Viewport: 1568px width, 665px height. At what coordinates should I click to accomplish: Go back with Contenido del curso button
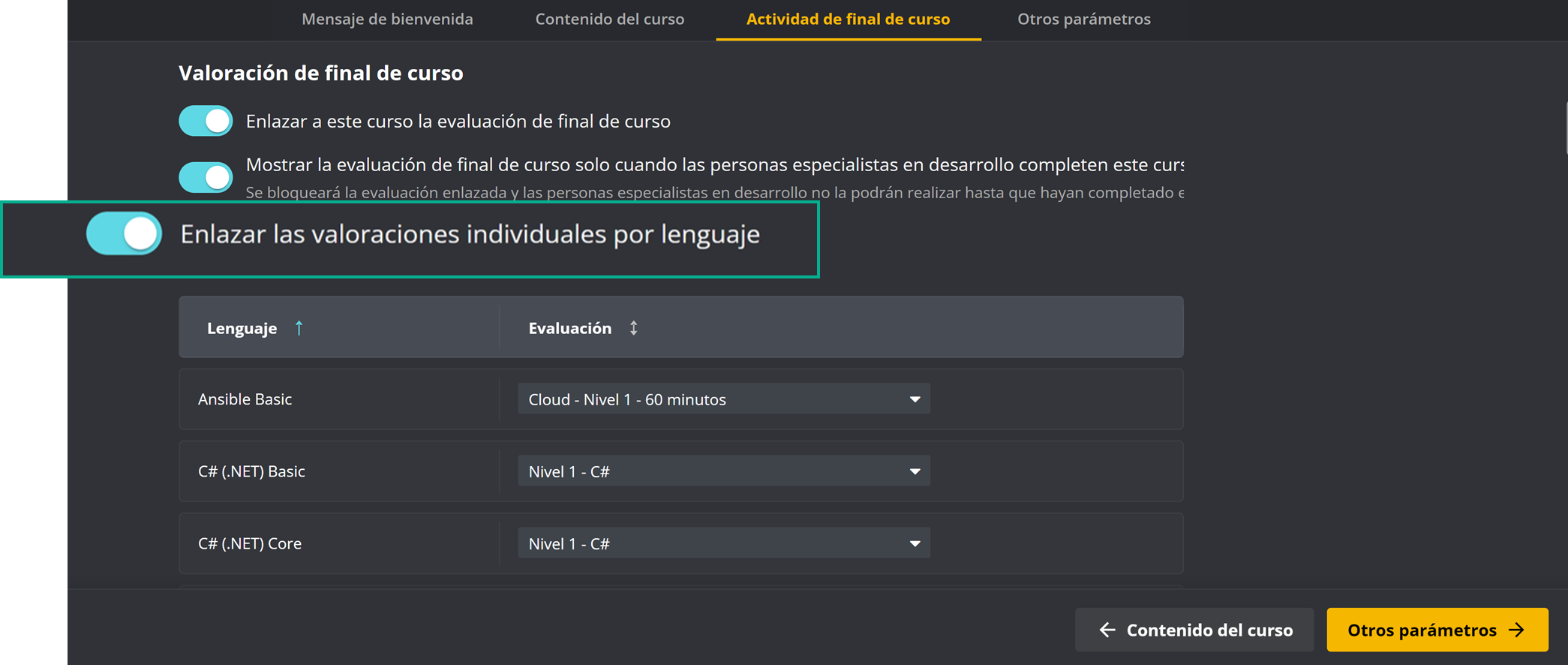click(x=1194, y=630)
